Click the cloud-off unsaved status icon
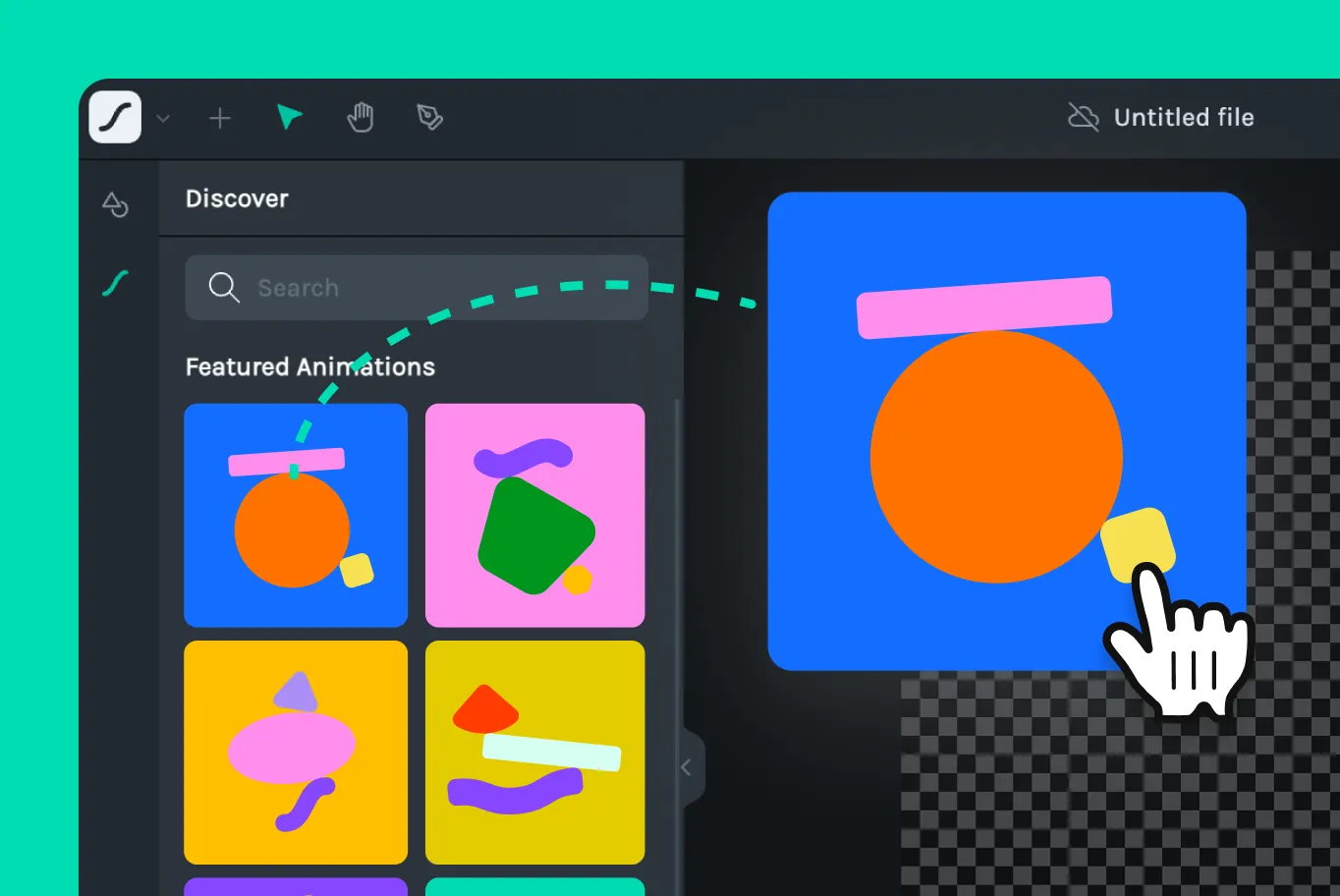The image size is (1340, 896). pyautogui.click(x=1083, y=118)
